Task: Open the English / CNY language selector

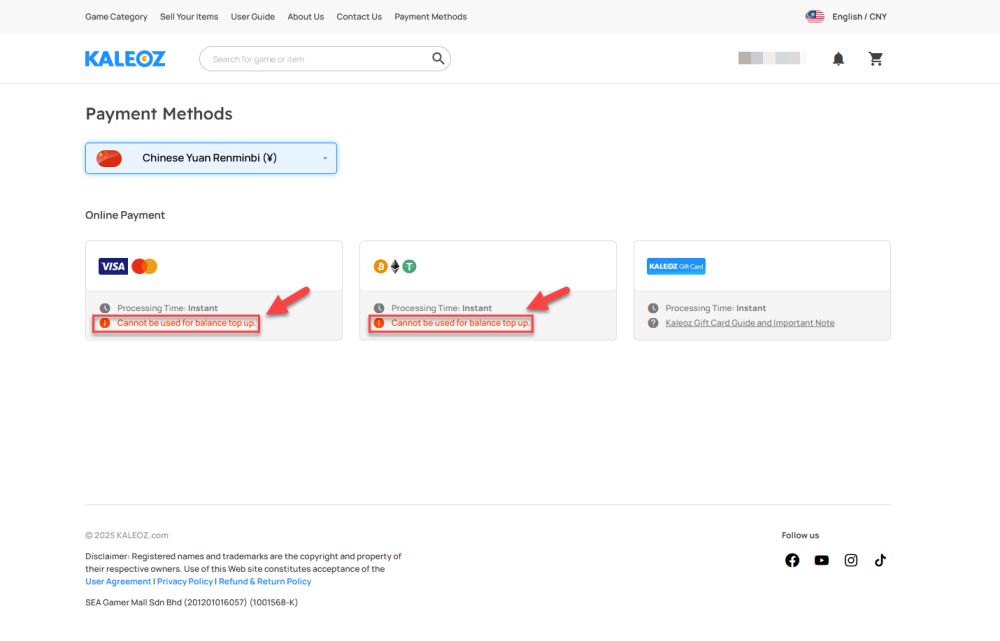Action: click(x=859, y=17)
